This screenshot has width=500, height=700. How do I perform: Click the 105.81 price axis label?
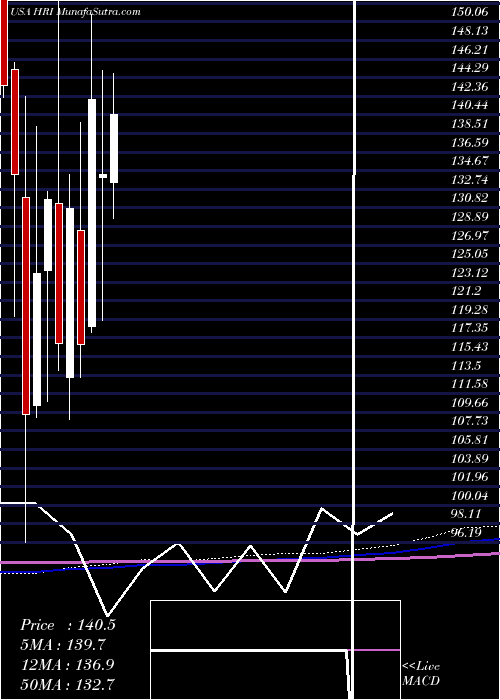pyautogui.click(x=469, y=440)
